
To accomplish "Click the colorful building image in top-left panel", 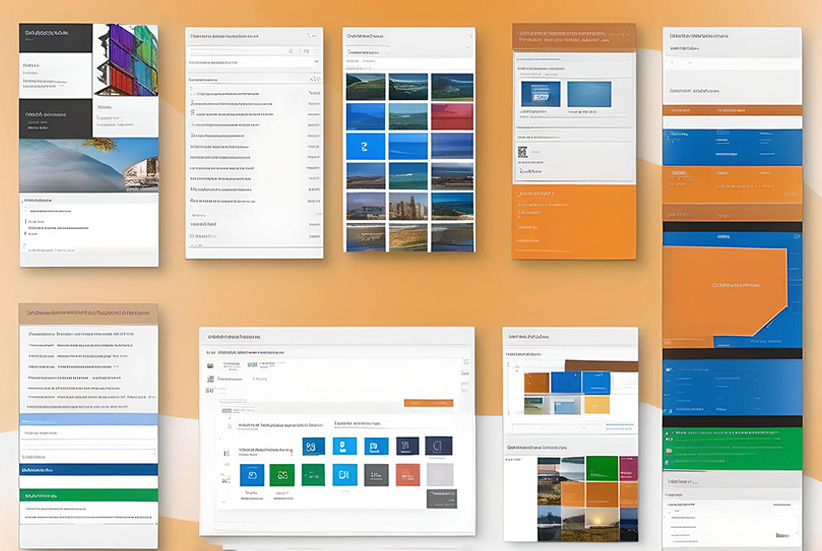I will [126, 58].
